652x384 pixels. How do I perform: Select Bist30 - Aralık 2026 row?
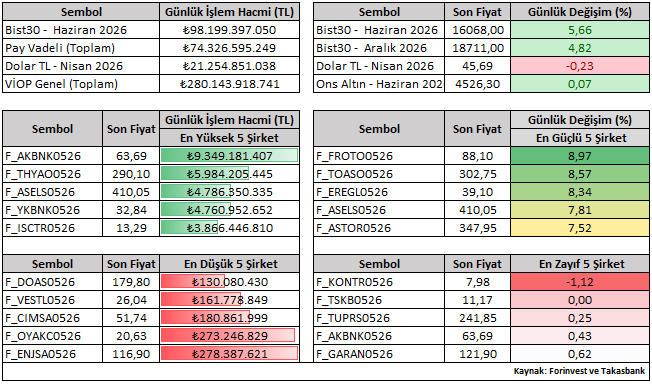pos(481,48)
